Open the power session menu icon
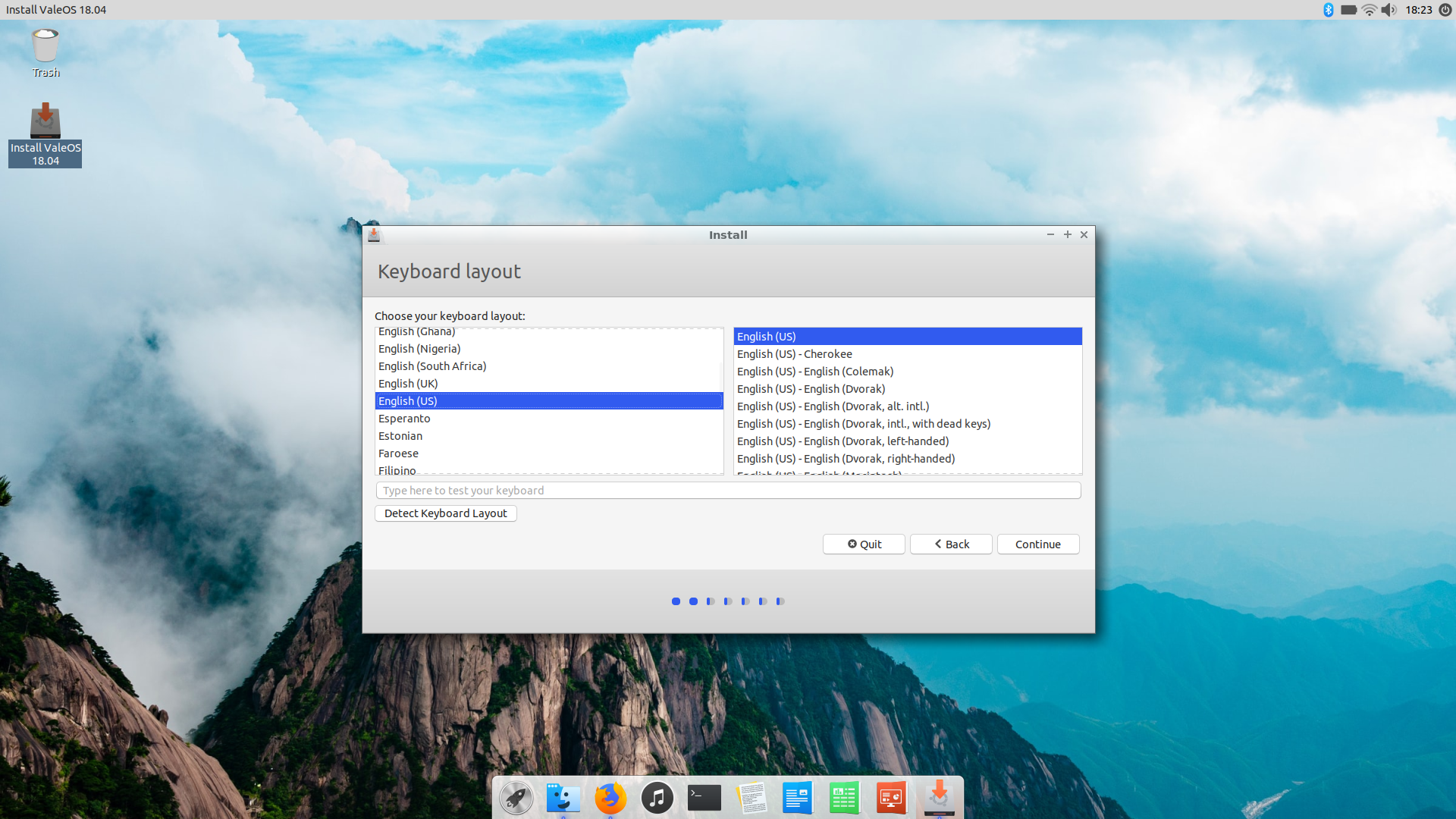The image size is (1456, 819). coord(1445,10)
